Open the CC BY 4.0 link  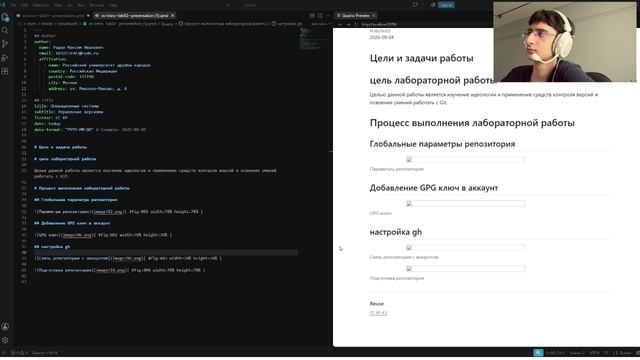coord(378,313)
